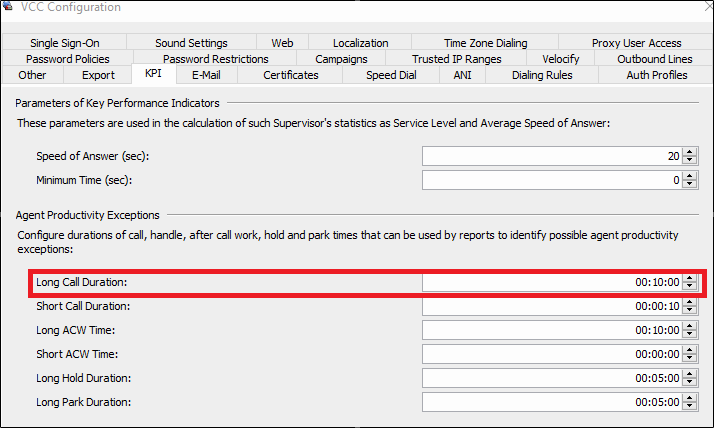Screen dimensions: 714x429
Task: Open the Dialing Rules tab
Action: pyautogui.click(x=542, y=75)
